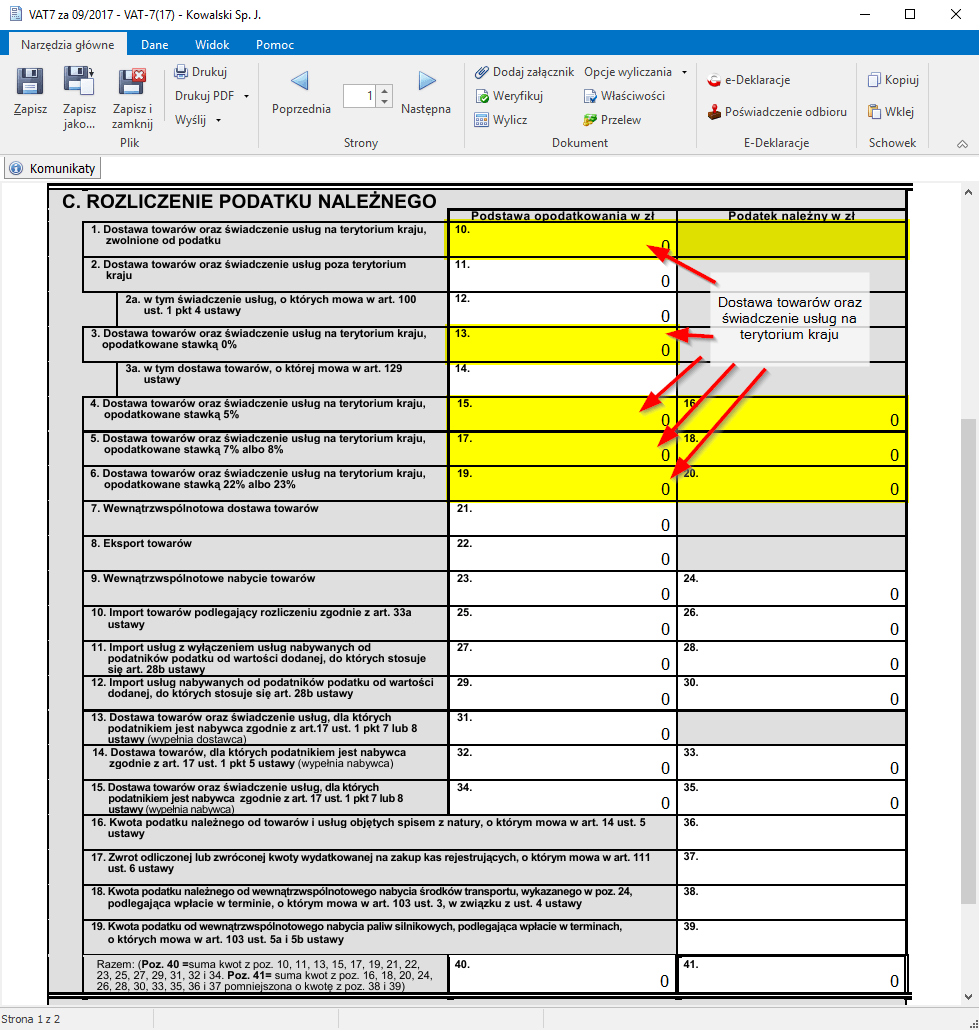Go to the Poprzednia page arrow

click(300, 83)
